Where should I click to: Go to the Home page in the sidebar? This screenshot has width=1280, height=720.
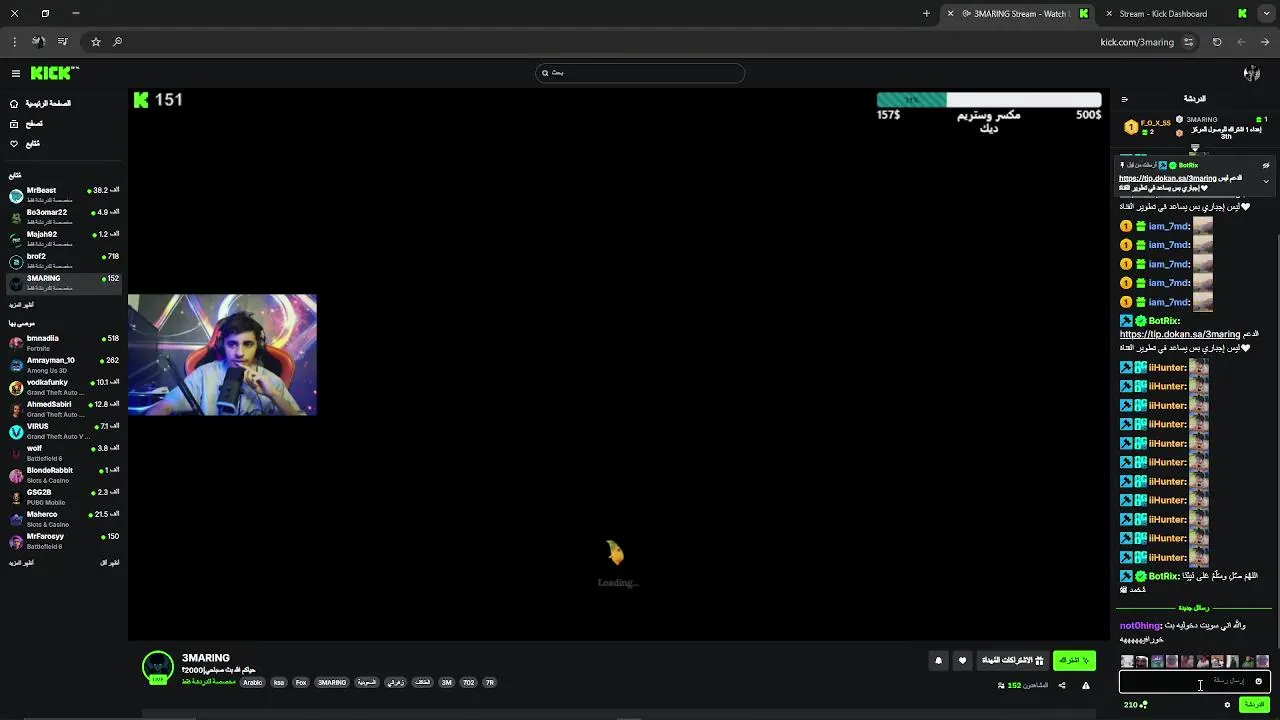(40, 104)
